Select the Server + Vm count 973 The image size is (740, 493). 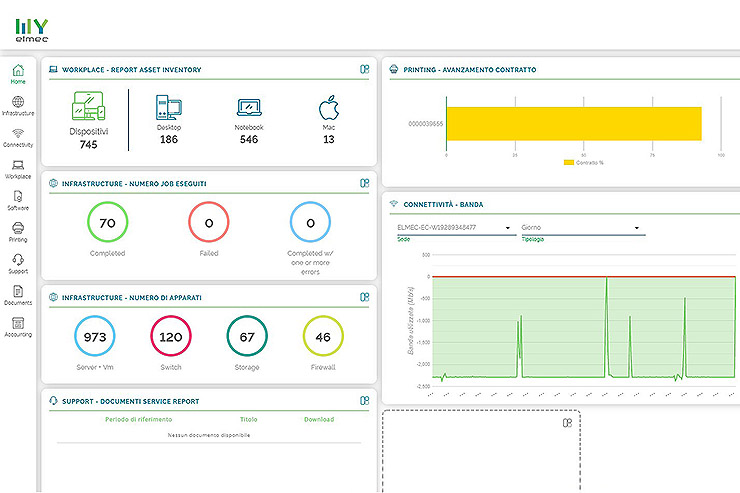pos(96,337)
